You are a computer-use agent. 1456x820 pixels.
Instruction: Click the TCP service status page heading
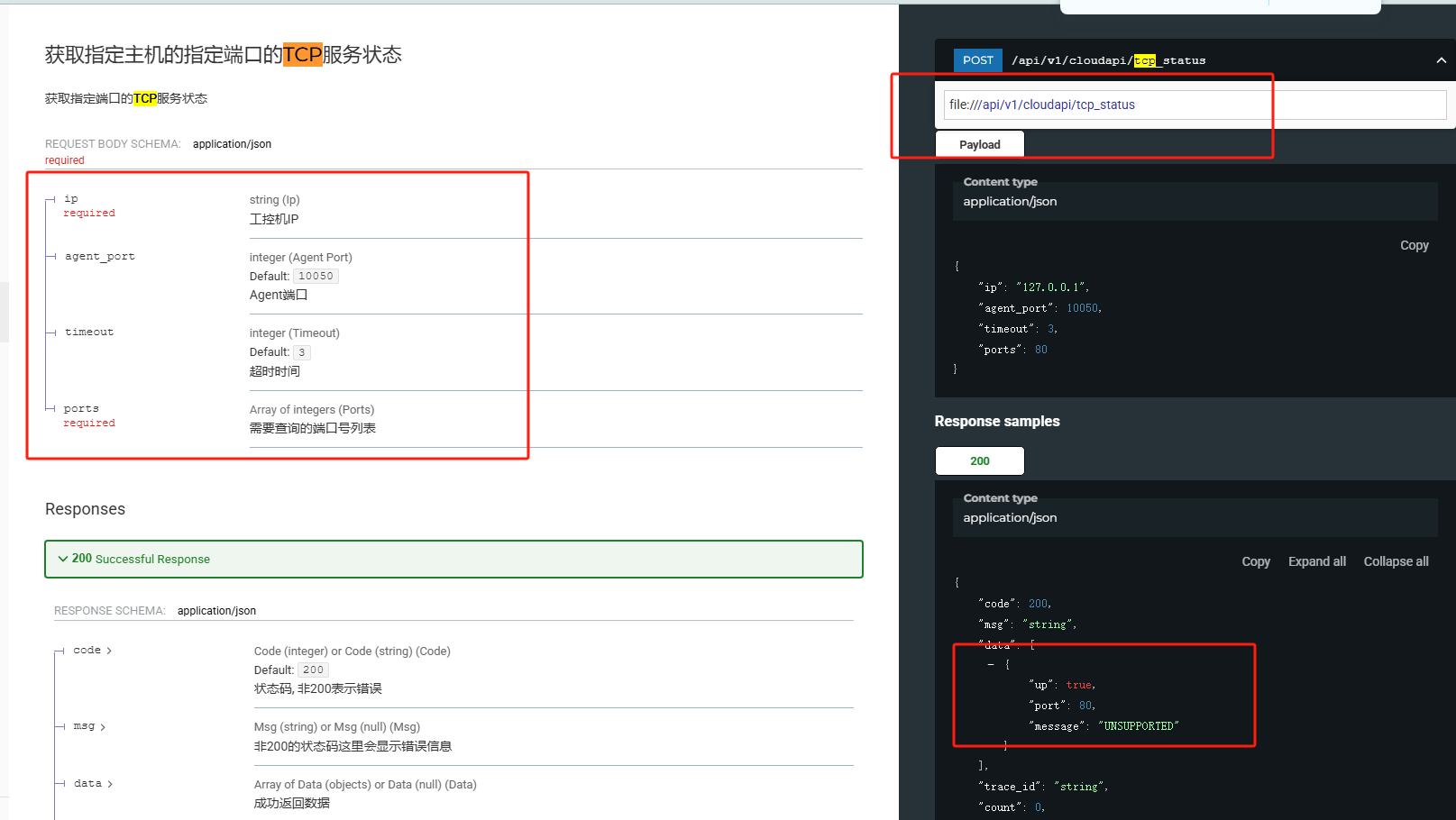click(x=223, y=55)
